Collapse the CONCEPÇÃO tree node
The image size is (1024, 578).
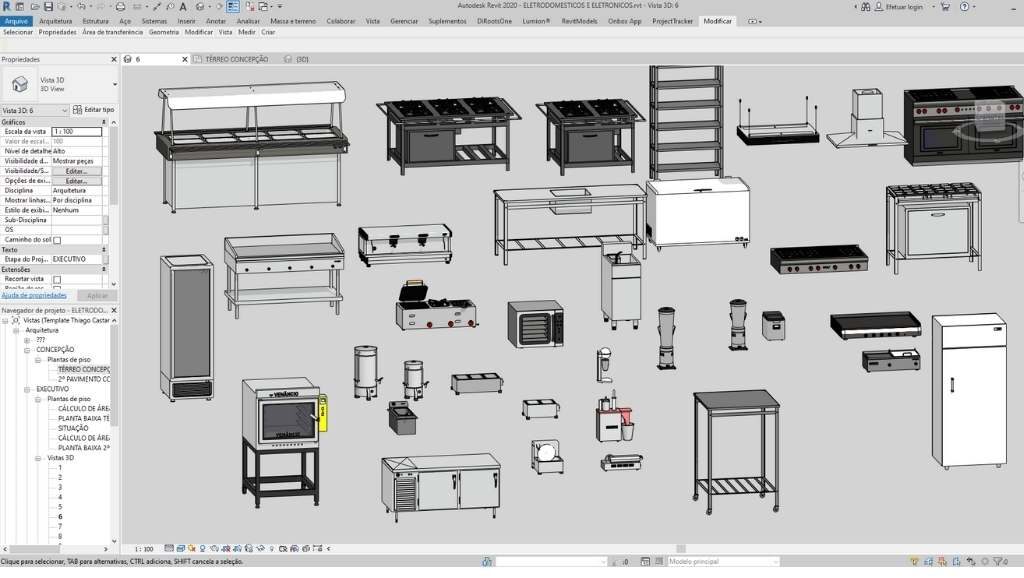(28, 350)
